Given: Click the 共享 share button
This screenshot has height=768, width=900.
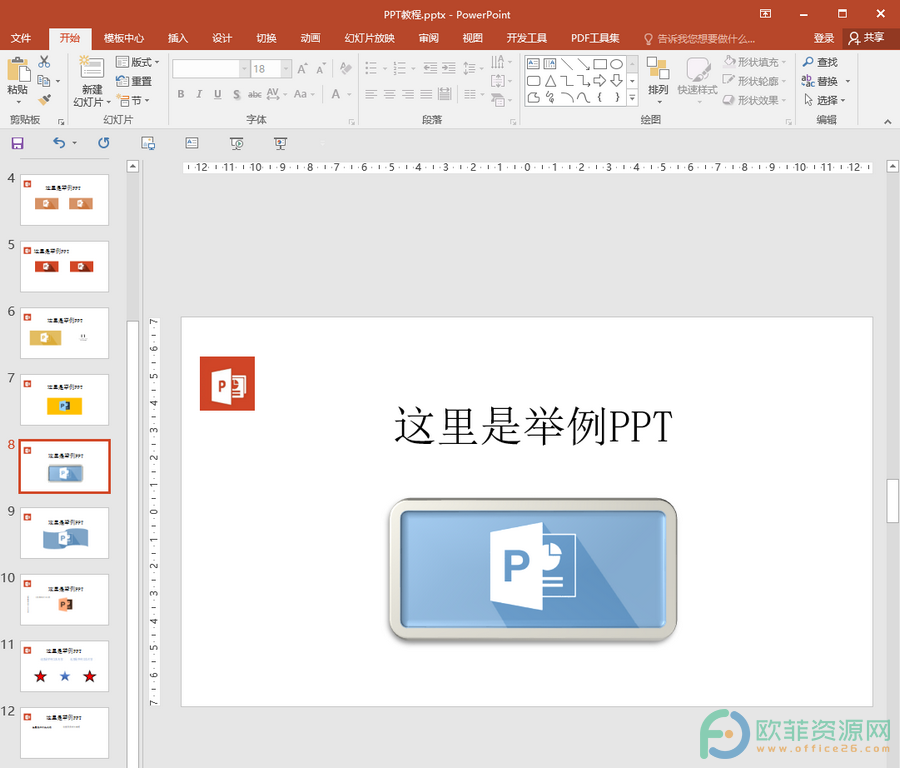Looking at the screenshot, I should tap(867, 38).
